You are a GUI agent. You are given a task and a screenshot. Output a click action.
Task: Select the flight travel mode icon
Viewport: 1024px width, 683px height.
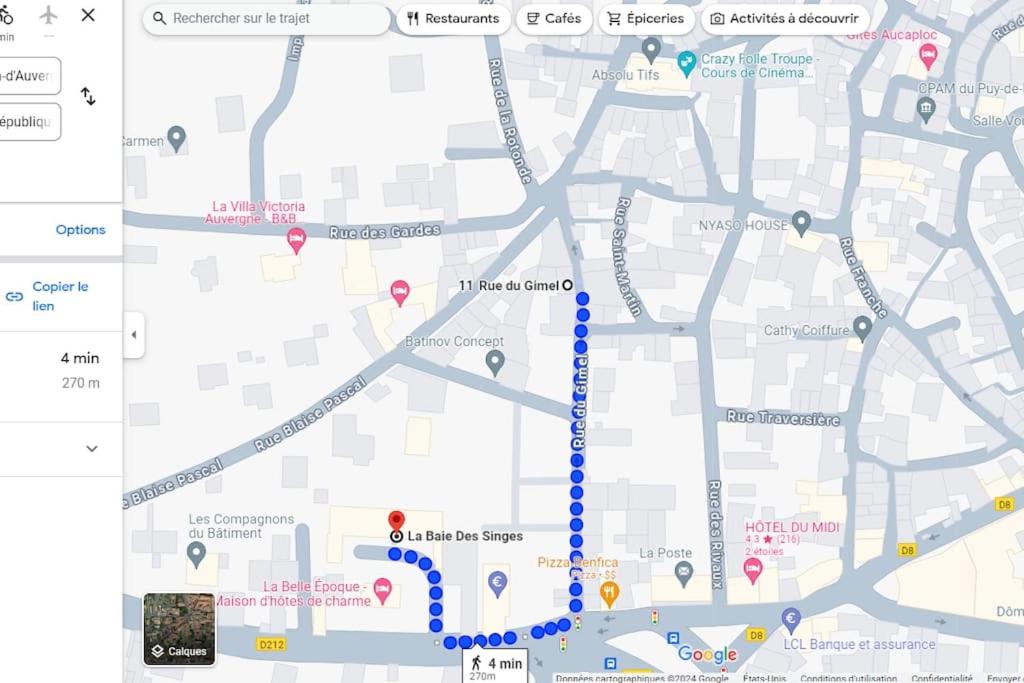coord(48,15)
